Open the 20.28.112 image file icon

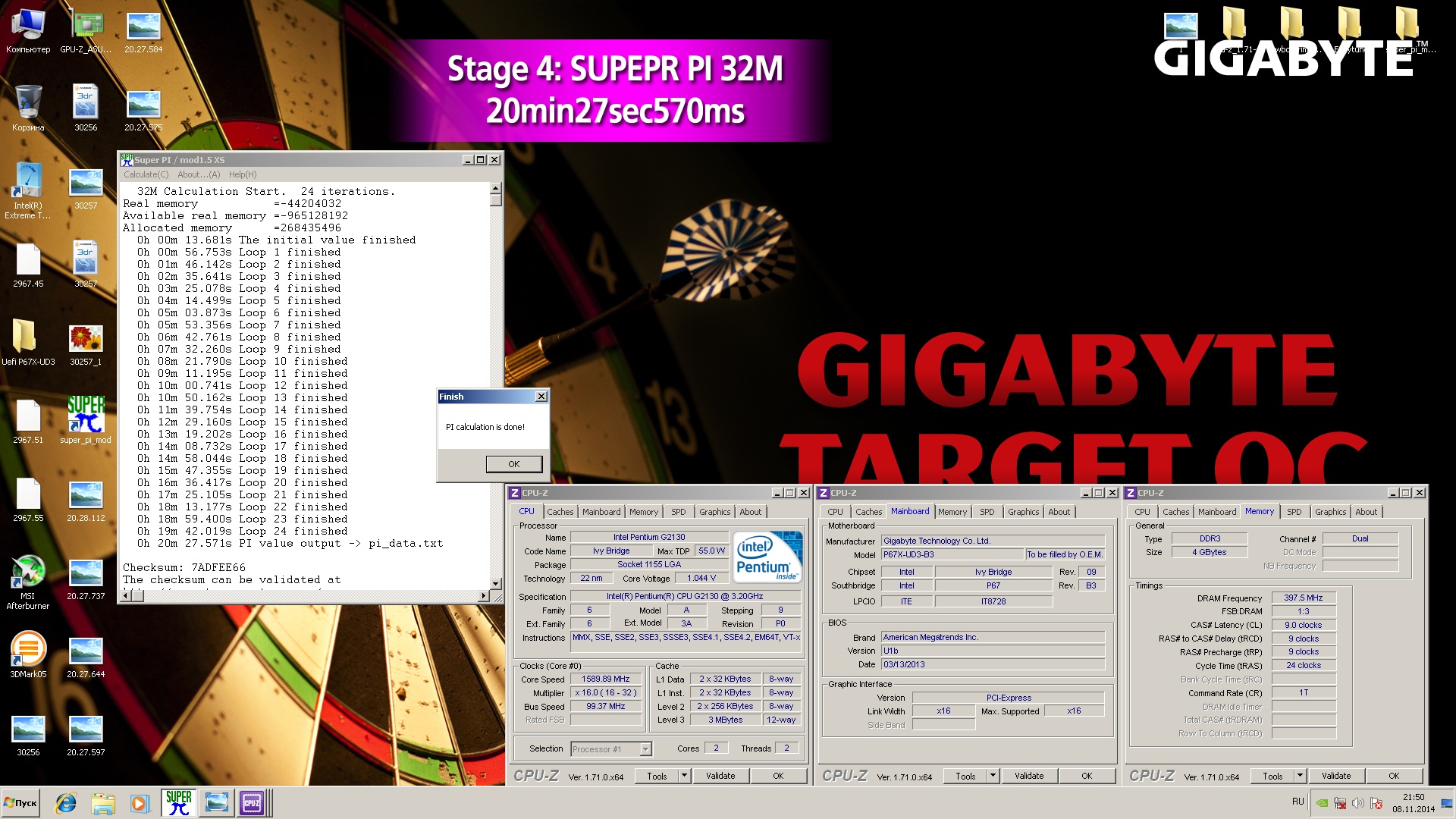(86, 499)
